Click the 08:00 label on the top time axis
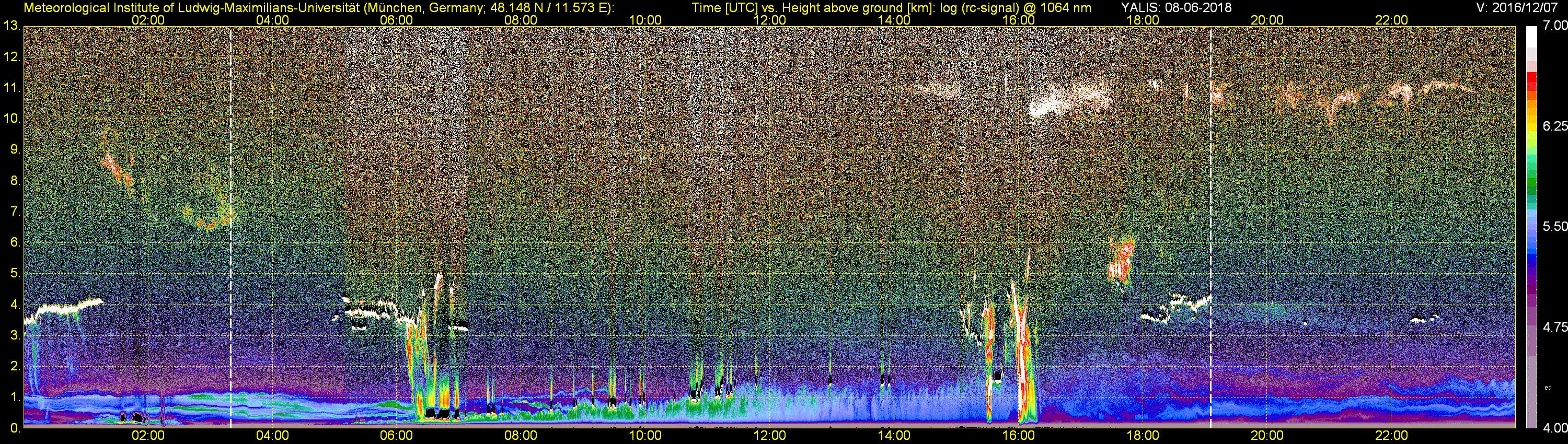Image resolution: width=1568 pixels, height=444 pixels. pos(521,20)
